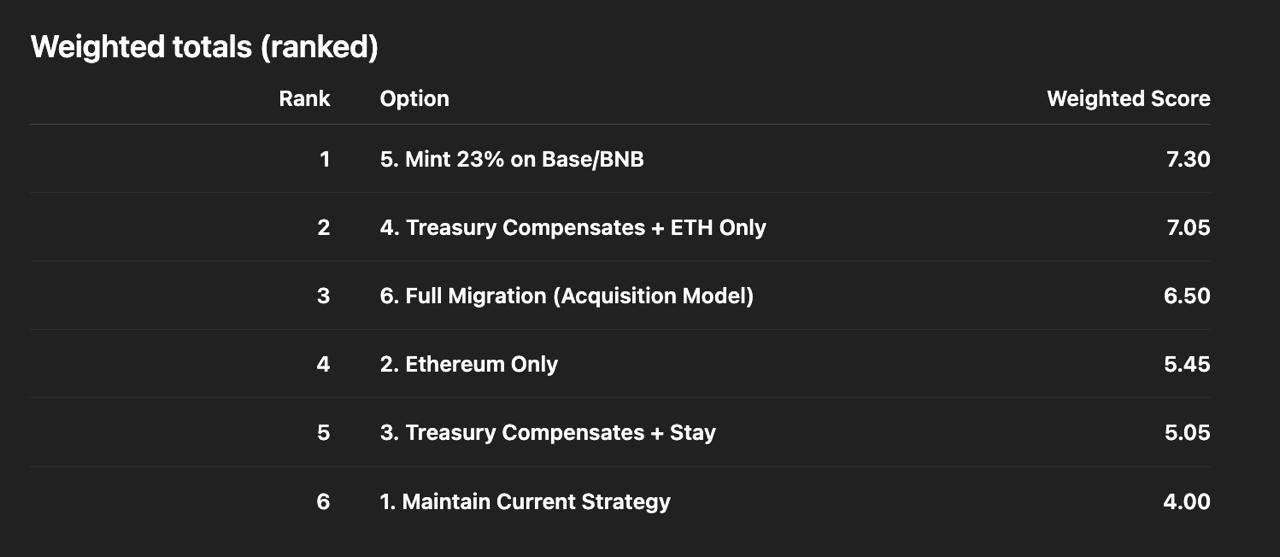
Task: Select "6. Full Migration (Acquisition Model)" option
Action: 566,296
